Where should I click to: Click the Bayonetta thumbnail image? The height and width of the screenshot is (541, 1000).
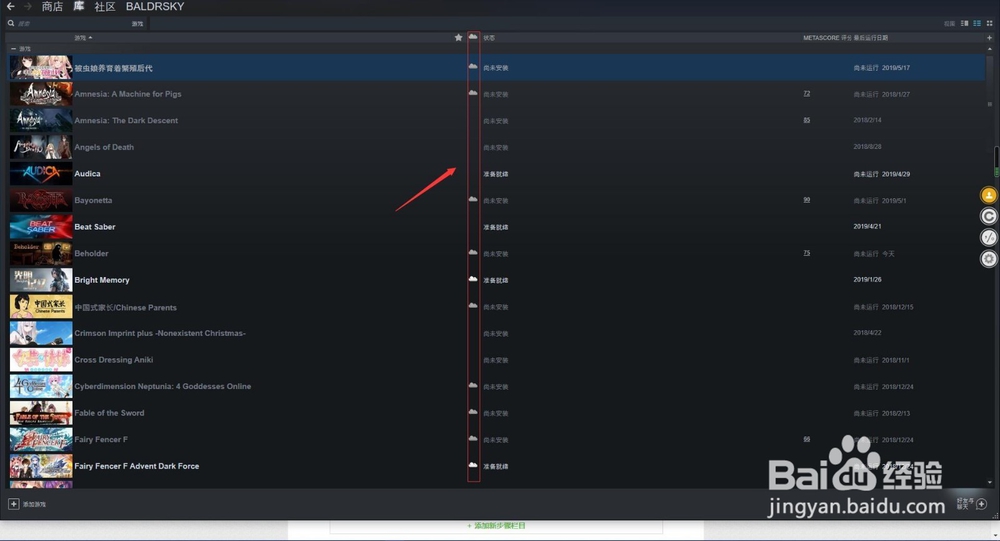[x=41, y=200]
